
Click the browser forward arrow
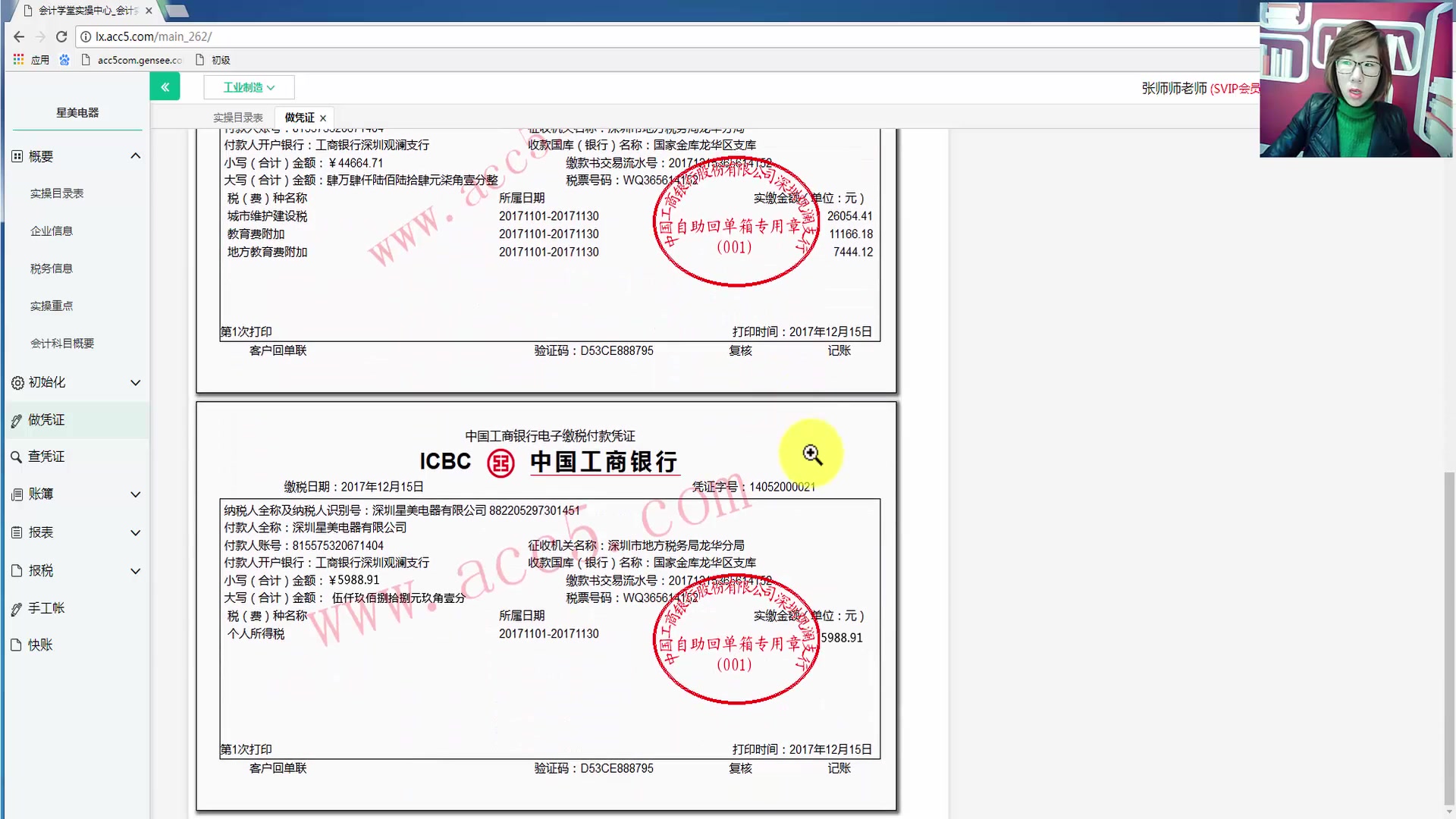40,36
